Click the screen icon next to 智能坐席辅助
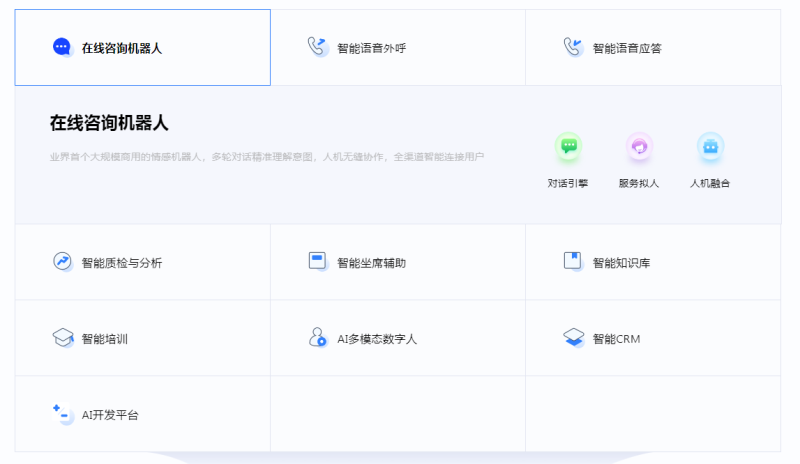 (317, 262)
